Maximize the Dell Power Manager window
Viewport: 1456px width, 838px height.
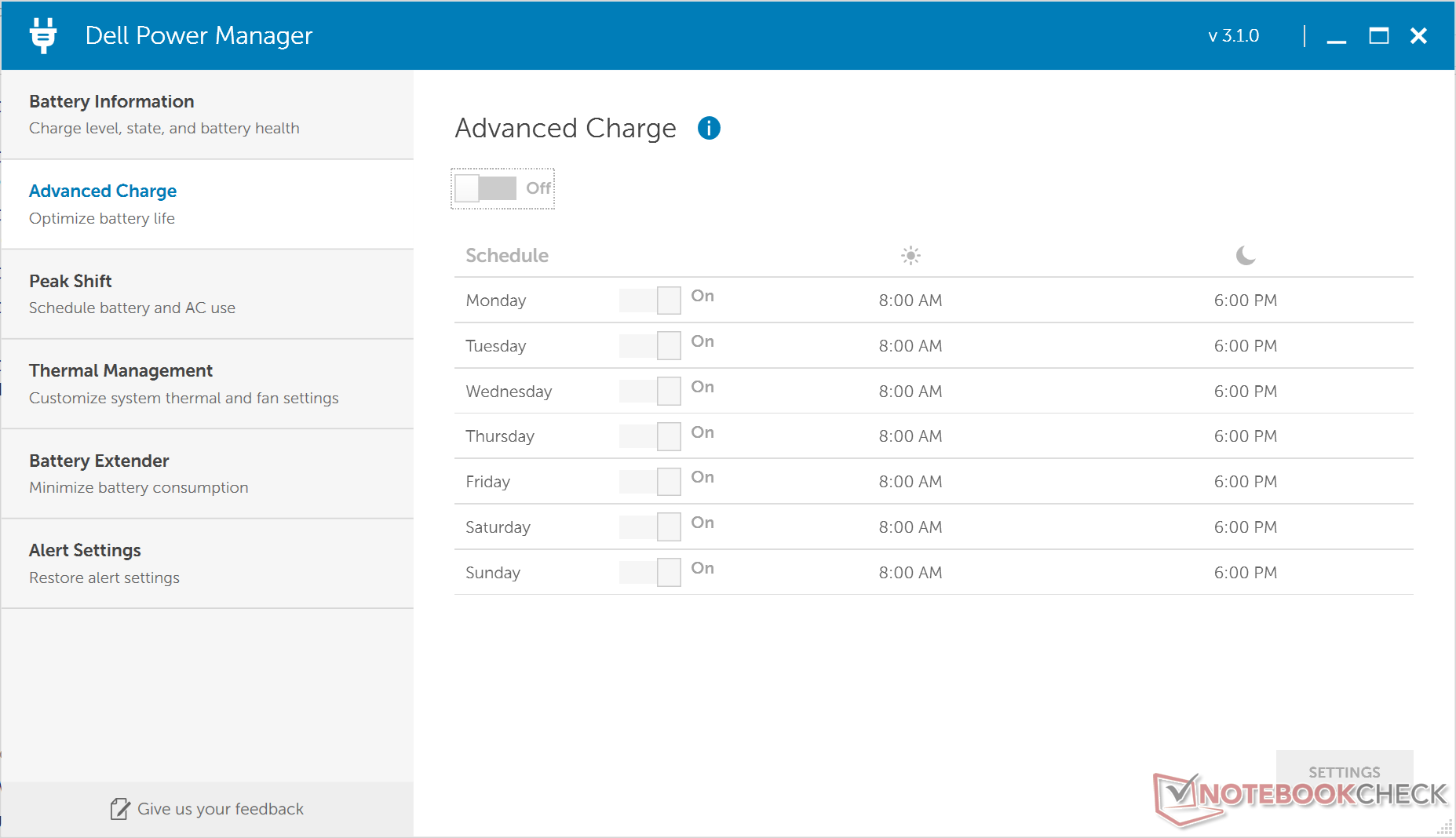(x=1378, y=36)
